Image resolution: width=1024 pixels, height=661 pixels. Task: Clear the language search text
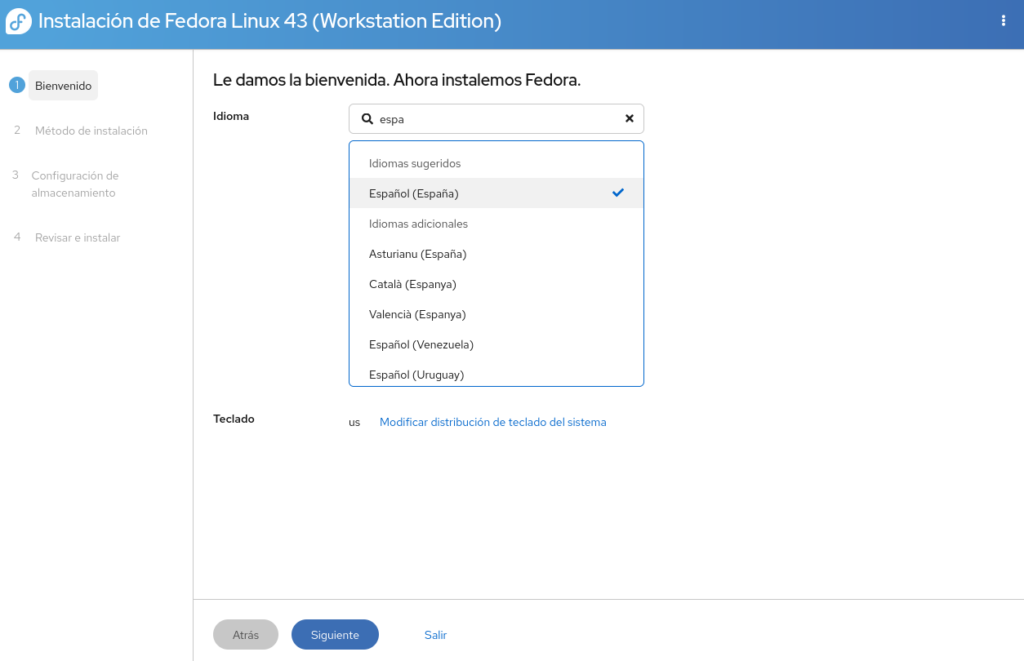pos(629,119)
